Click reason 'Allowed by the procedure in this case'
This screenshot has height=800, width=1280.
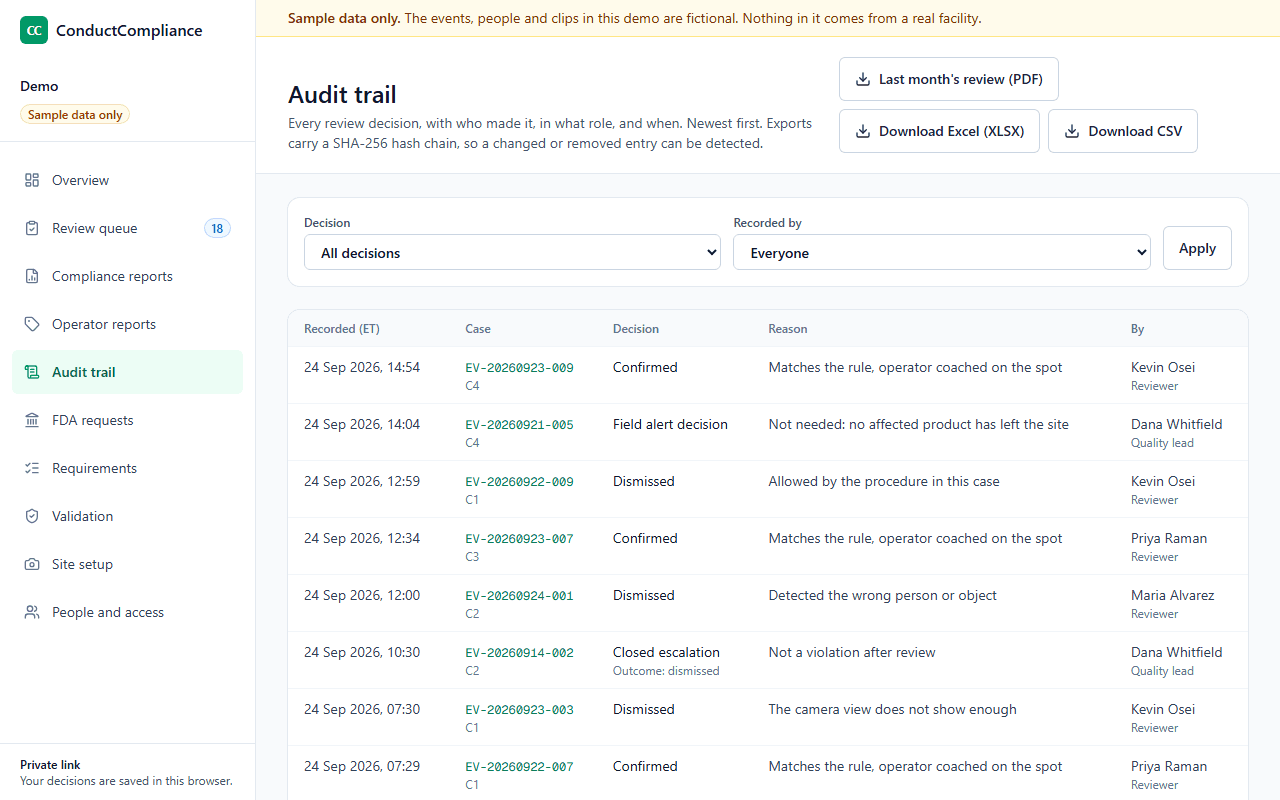[x=884, y=481]
